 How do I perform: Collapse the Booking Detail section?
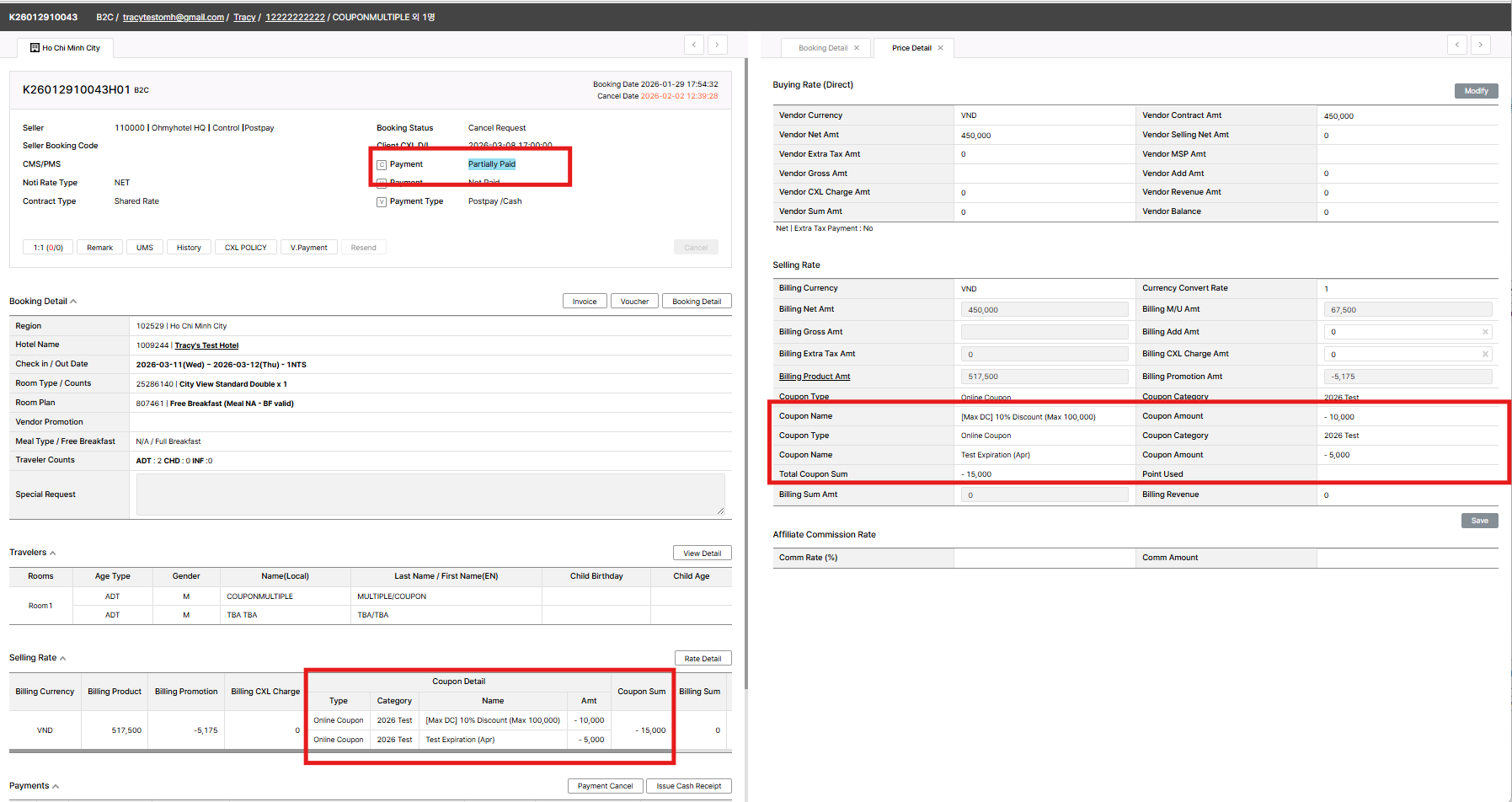point(73,302)
